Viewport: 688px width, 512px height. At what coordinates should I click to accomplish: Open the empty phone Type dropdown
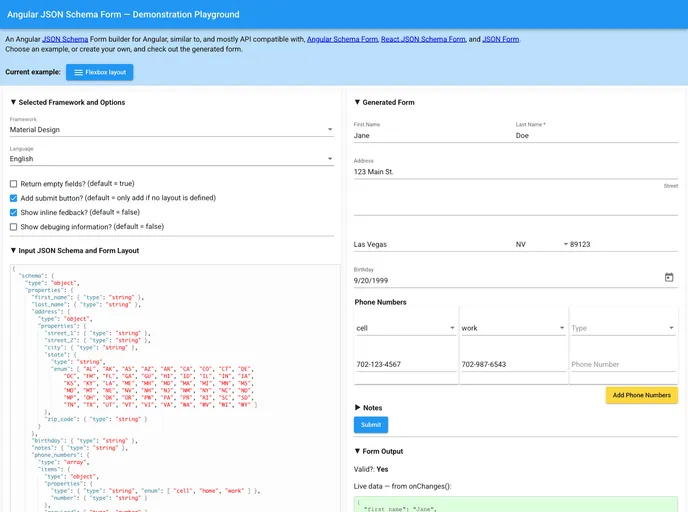click(623, 328)
